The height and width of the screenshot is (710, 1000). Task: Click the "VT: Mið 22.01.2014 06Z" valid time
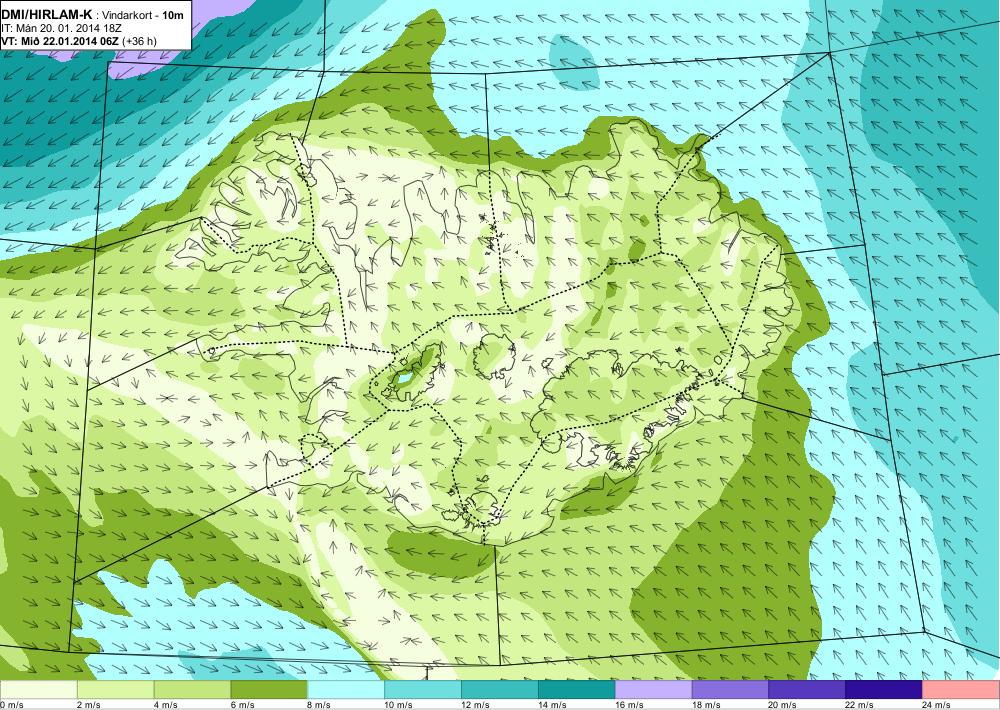[x=60, y=41]
